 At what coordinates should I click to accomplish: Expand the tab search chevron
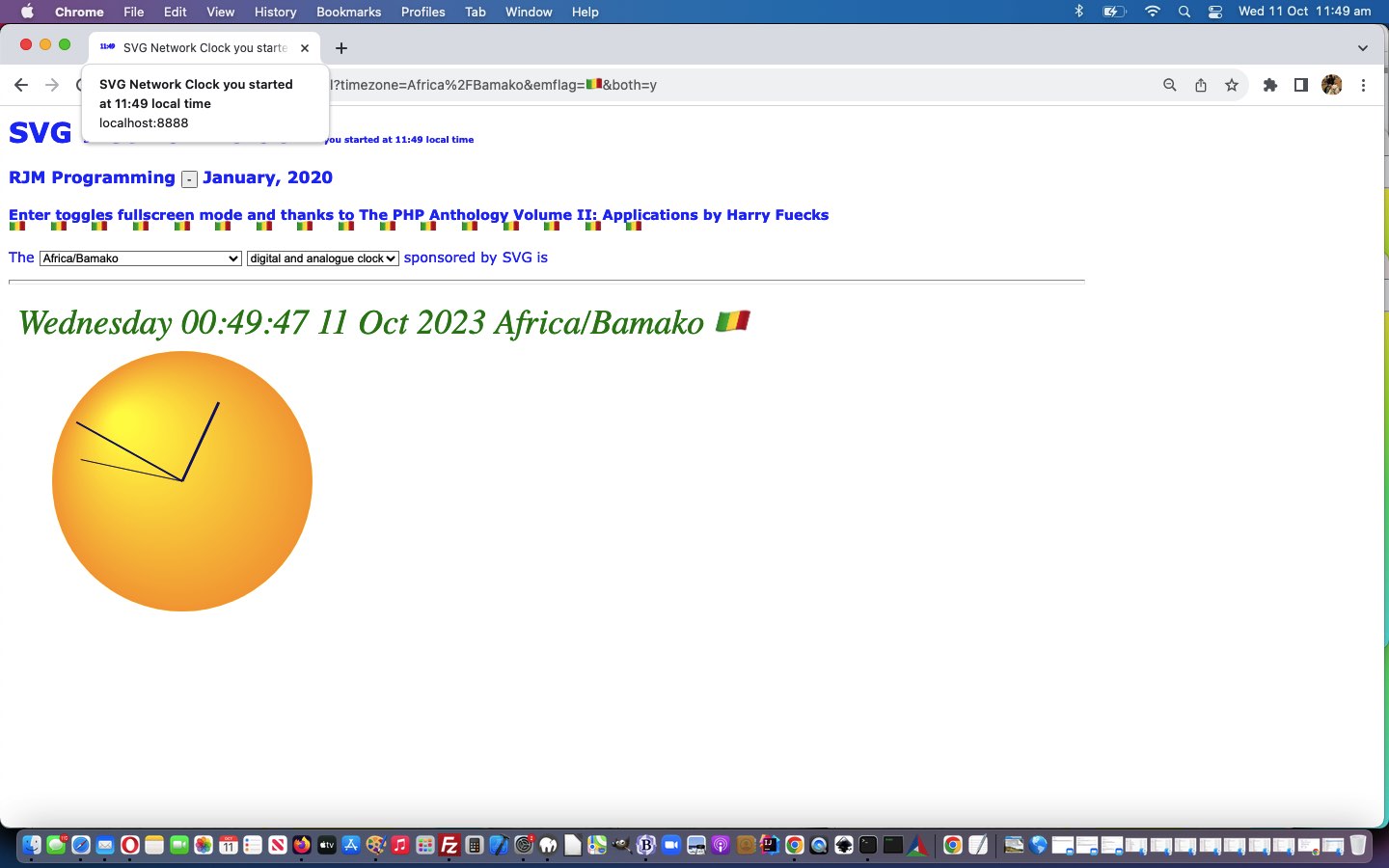[1362, 48]
